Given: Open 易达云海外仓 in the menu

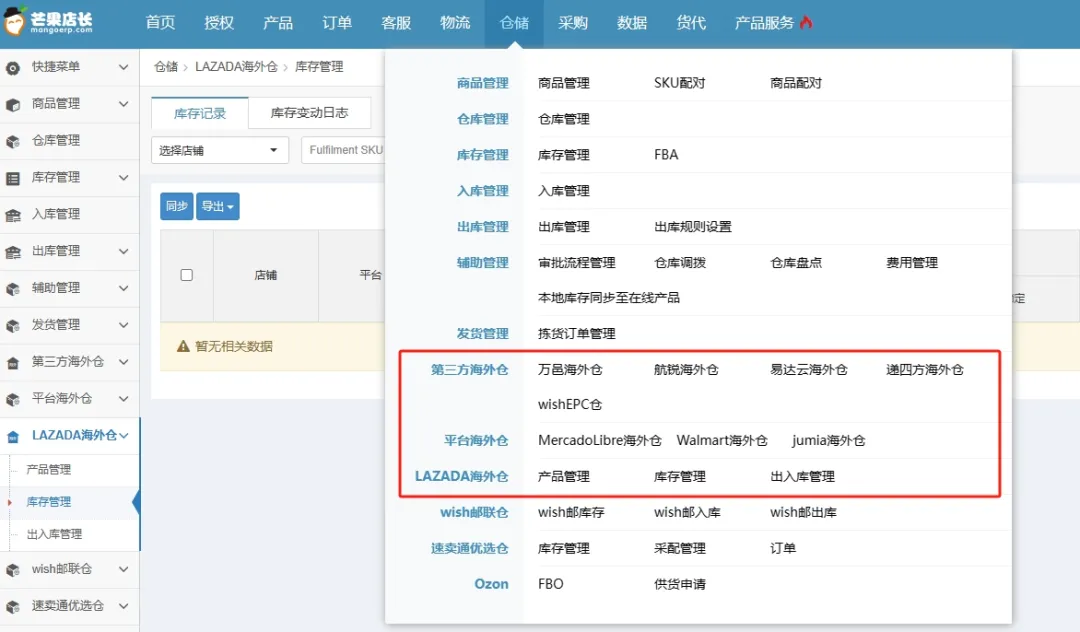Looking at the screenshot, I should [x=808, y=370].
